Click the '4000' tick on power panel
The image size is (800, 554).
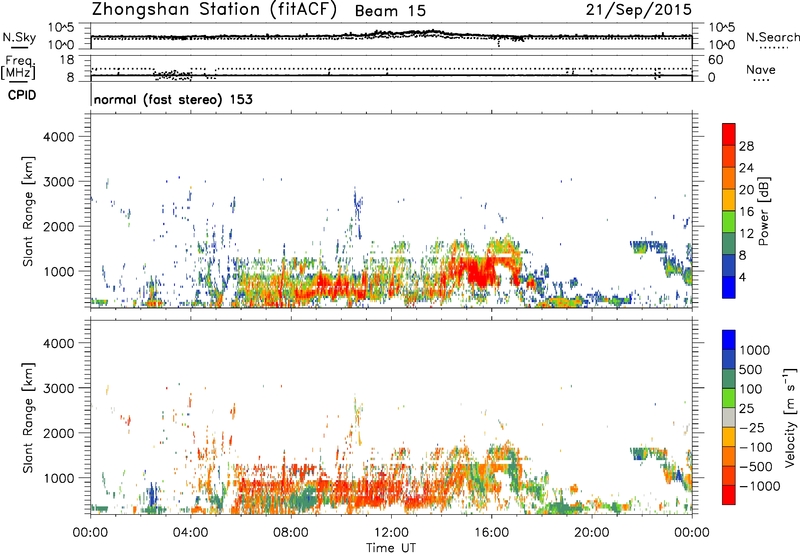[x=59, y=137]
